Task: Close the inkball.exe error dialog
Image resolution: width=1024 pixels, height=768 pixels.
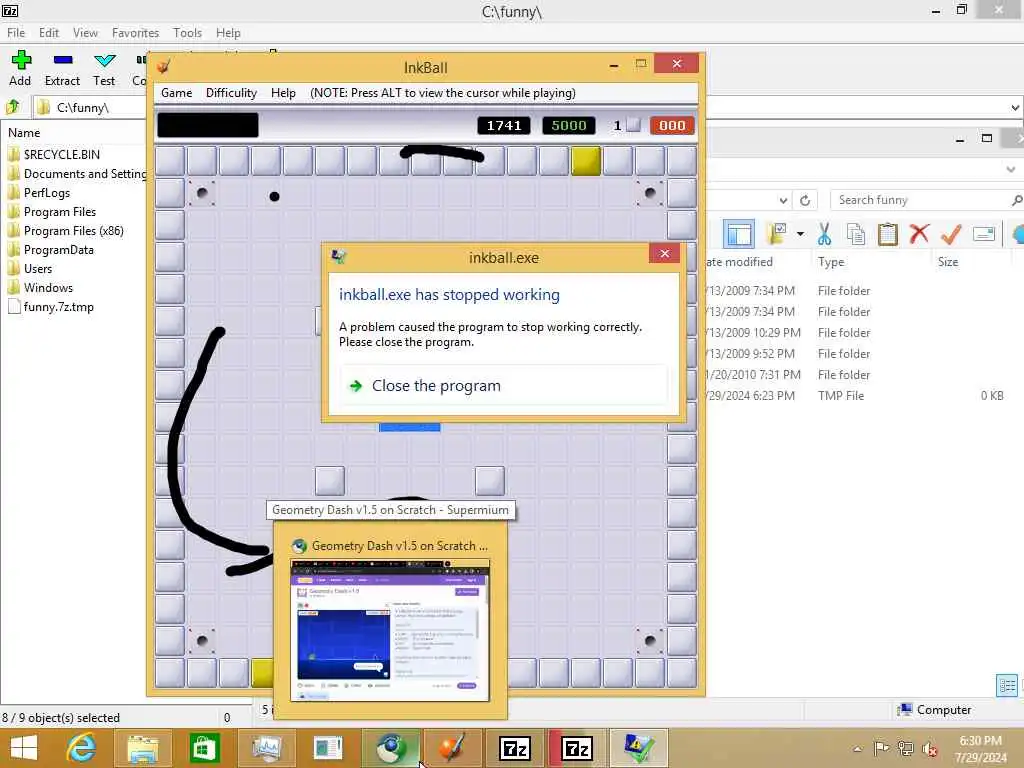Action: pos(664,253)
